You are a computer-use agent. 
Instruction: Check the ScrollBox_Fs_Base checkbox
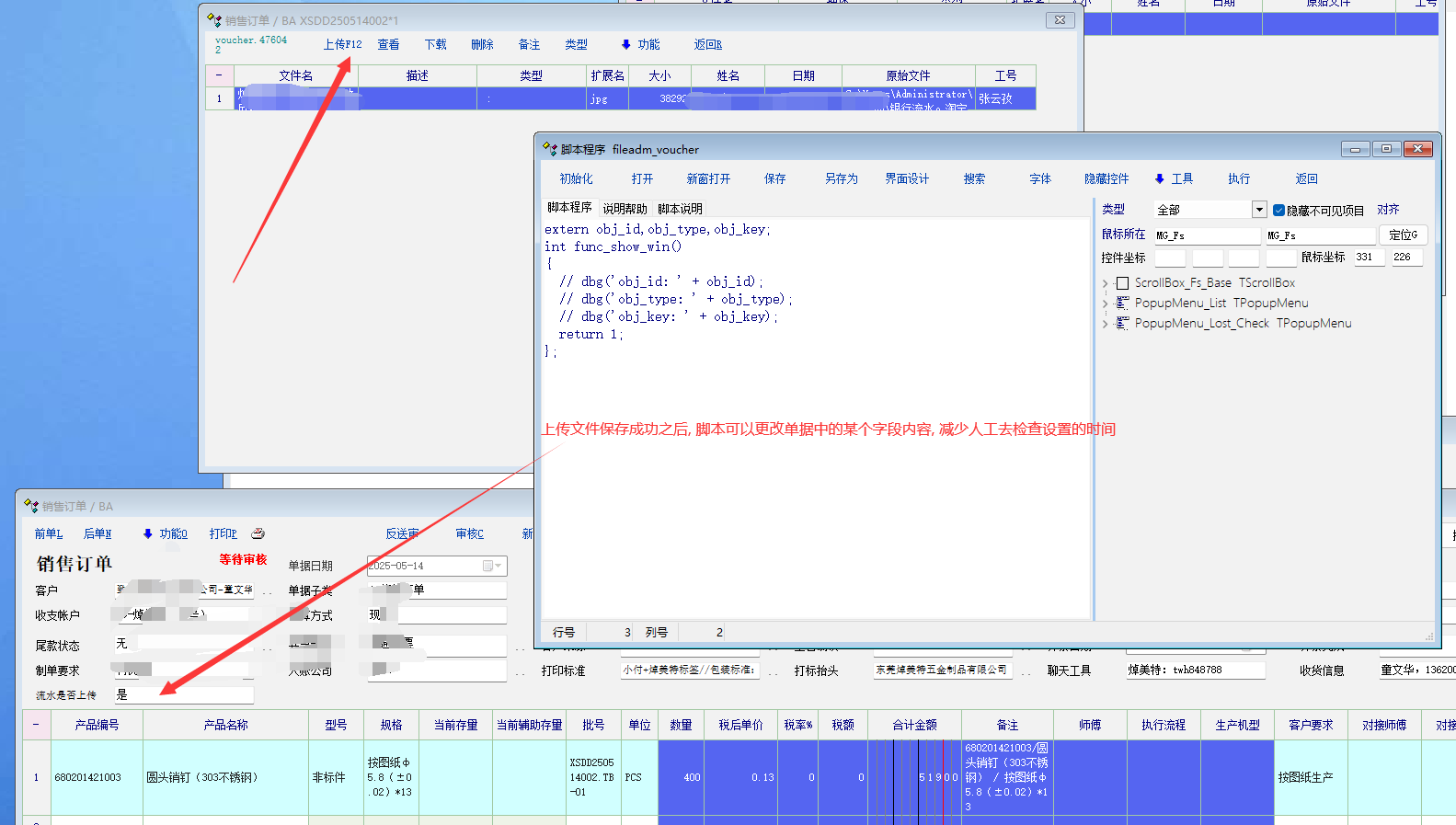click(x=1122, y=283)
